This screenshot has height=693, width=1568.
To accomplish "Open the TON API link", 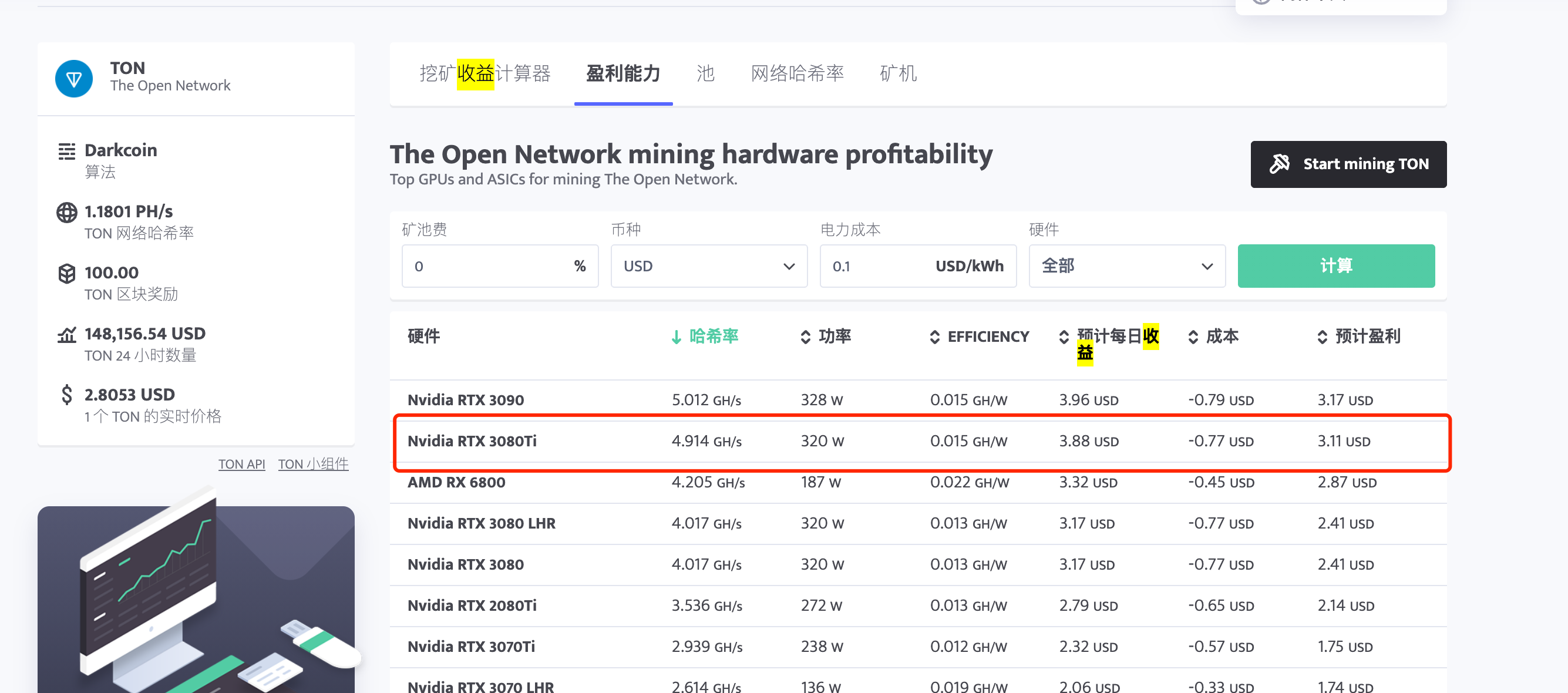I will [241, 464].
